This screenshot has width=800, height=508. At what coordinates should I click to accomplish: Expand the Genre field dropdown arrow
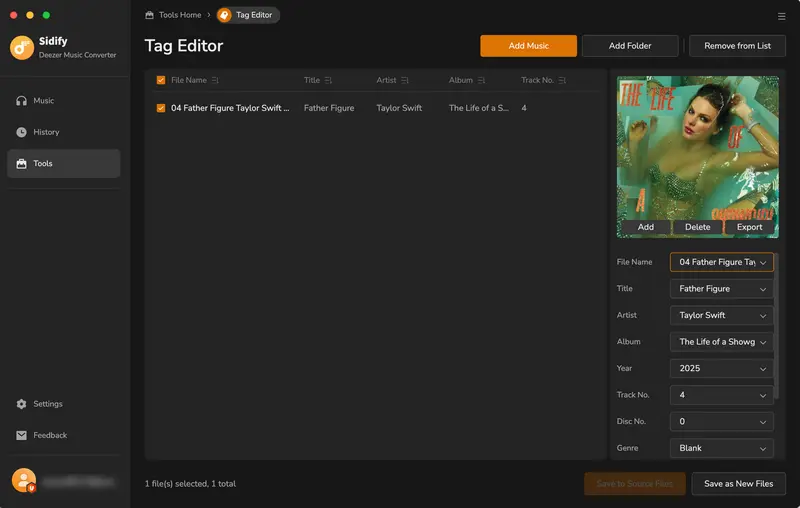tap(763, 449)
